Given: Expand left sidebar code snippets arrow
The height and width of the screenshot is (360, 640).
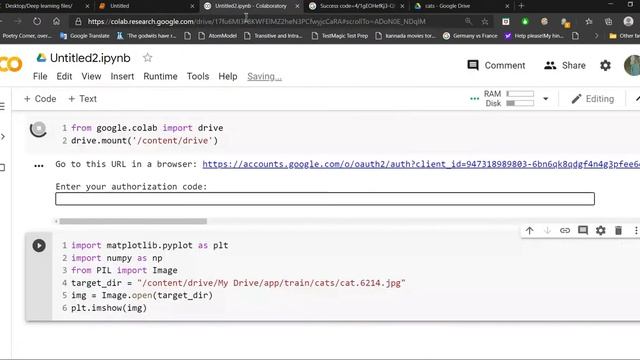Looking at the screenshot, I should coord(3,136).
